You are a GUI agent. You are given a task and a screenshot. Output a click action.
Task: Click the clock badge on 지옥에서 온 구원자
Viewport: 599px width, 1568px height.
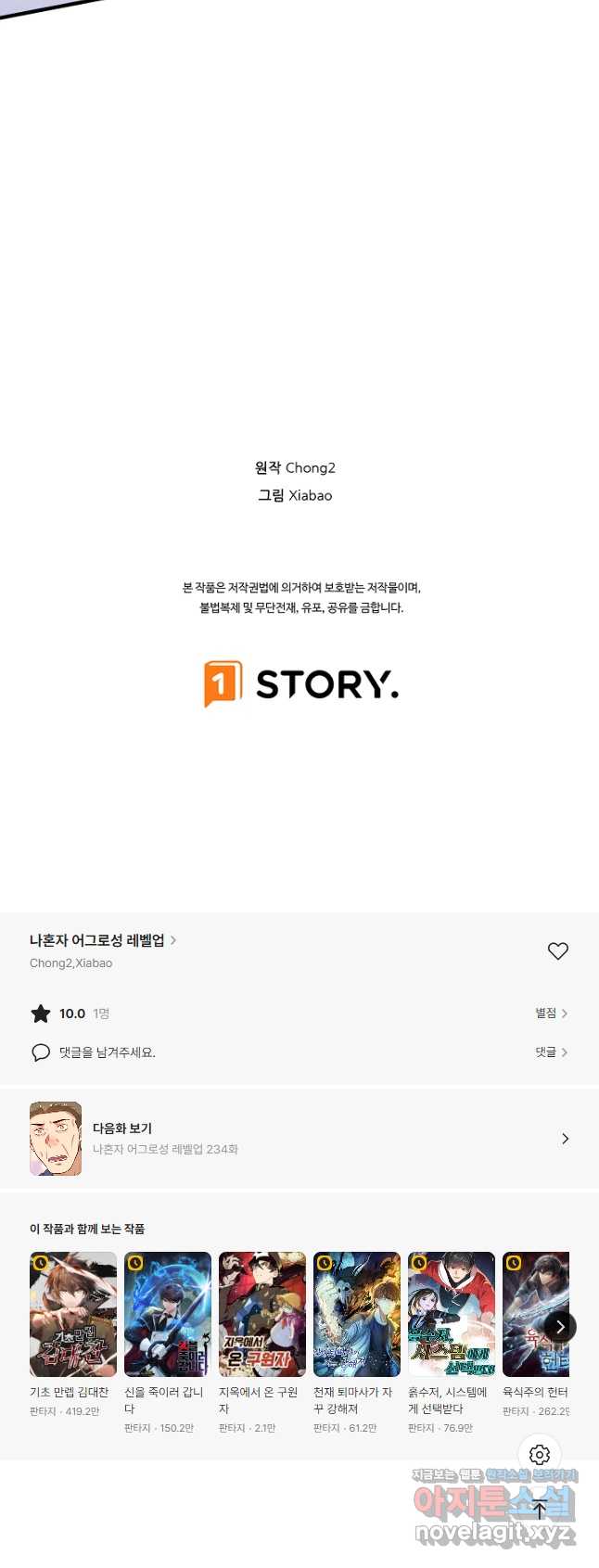230,1263
